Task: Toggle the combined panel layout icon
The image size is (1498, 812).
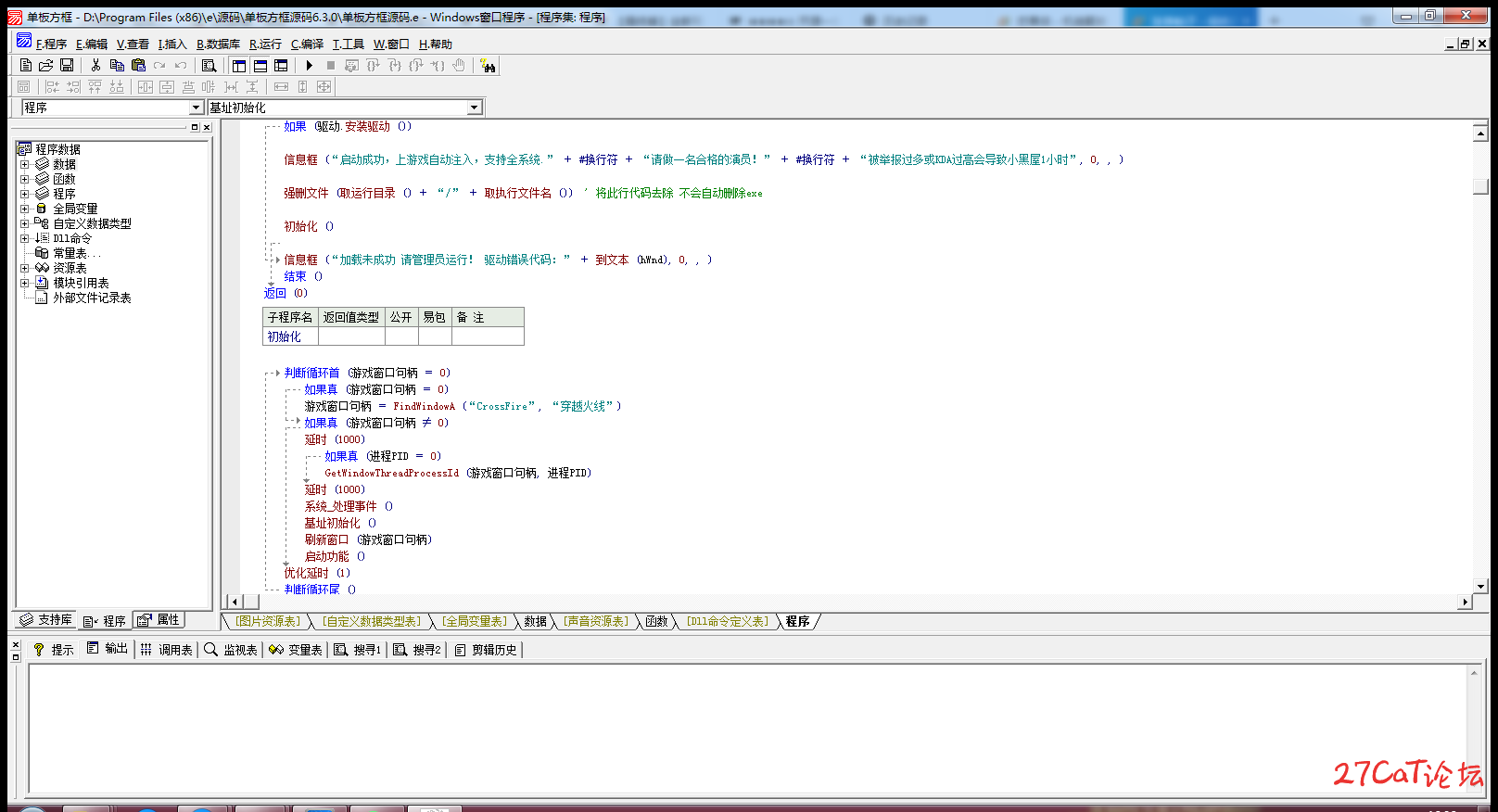Action: pos(281,65)
